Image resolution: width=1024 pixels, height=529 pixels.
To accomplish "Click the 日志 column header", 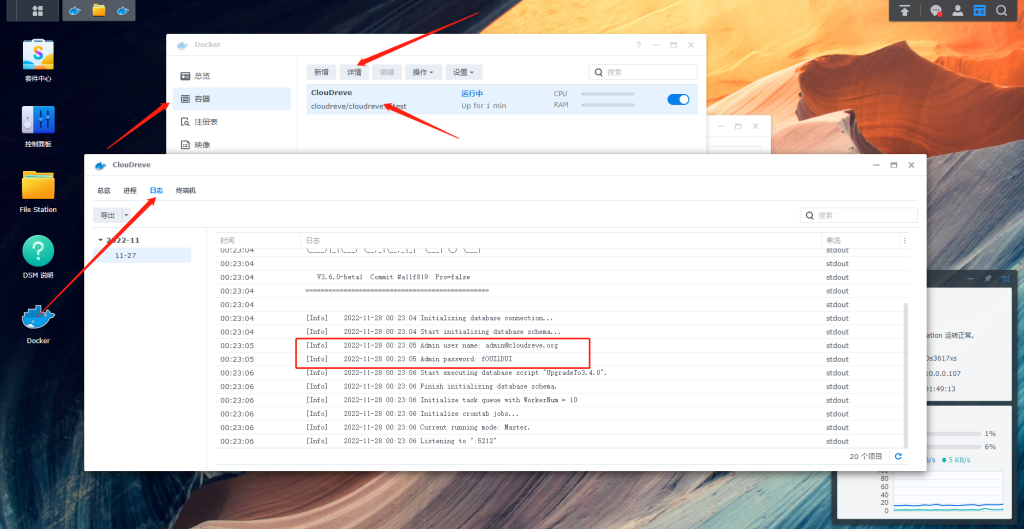I will [561, 240].
